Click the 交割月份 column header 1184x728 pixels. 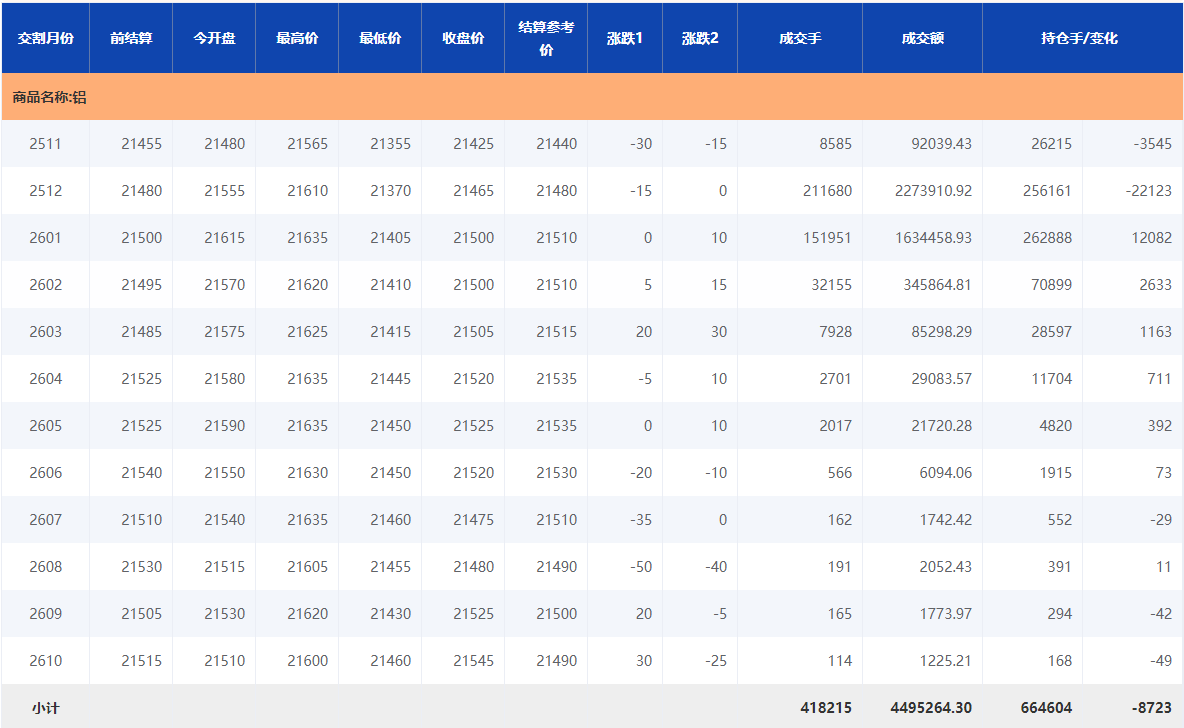(45, 38)
